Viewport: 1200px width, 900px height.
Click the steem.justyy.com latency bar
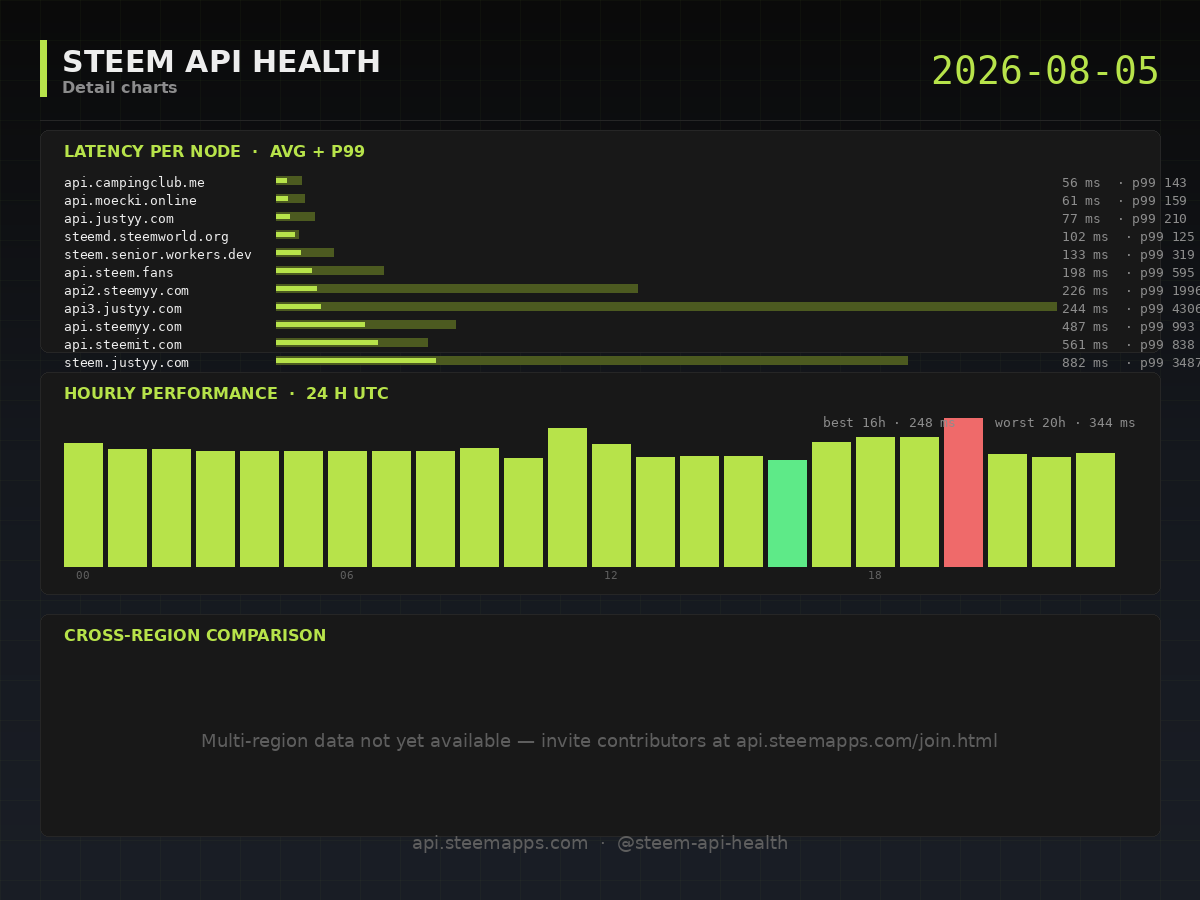pyautogui.click(x=592, y=361)
